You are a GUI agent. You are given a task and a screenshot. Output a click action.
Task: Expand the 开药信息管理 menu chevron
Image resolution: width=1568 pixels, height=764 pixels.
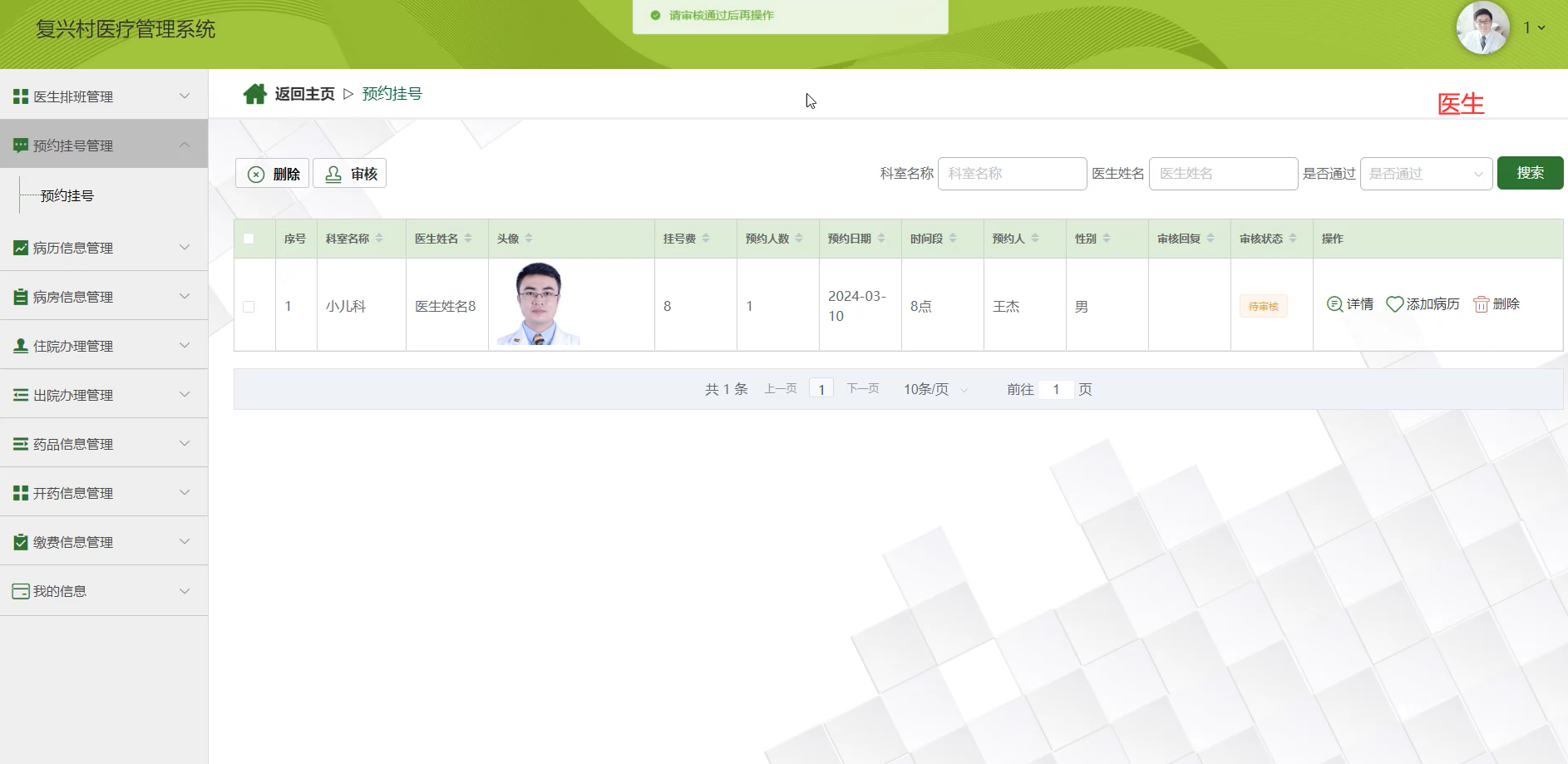(x=185, y=492)
